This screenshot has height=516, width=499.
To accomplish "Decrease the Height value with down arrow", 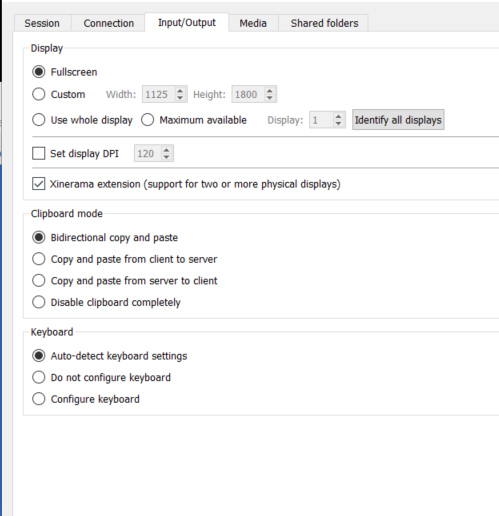I will coord(269,98).
